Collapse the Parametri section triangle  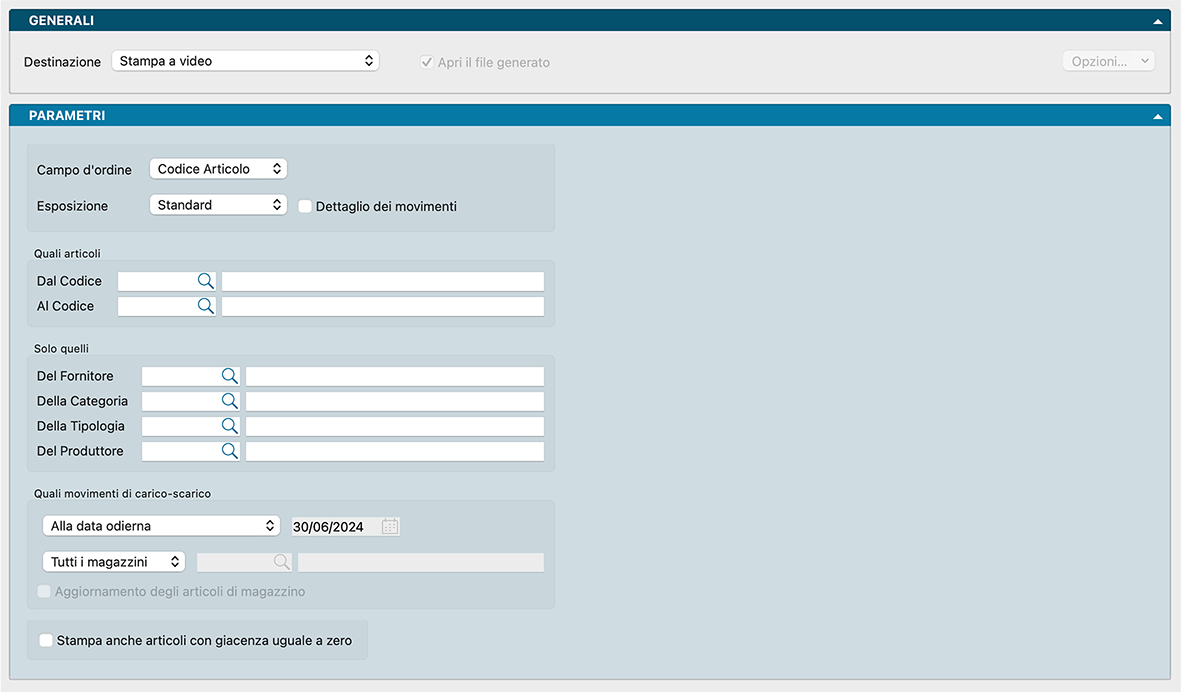pyautogui.click(x=1158, y=116)
